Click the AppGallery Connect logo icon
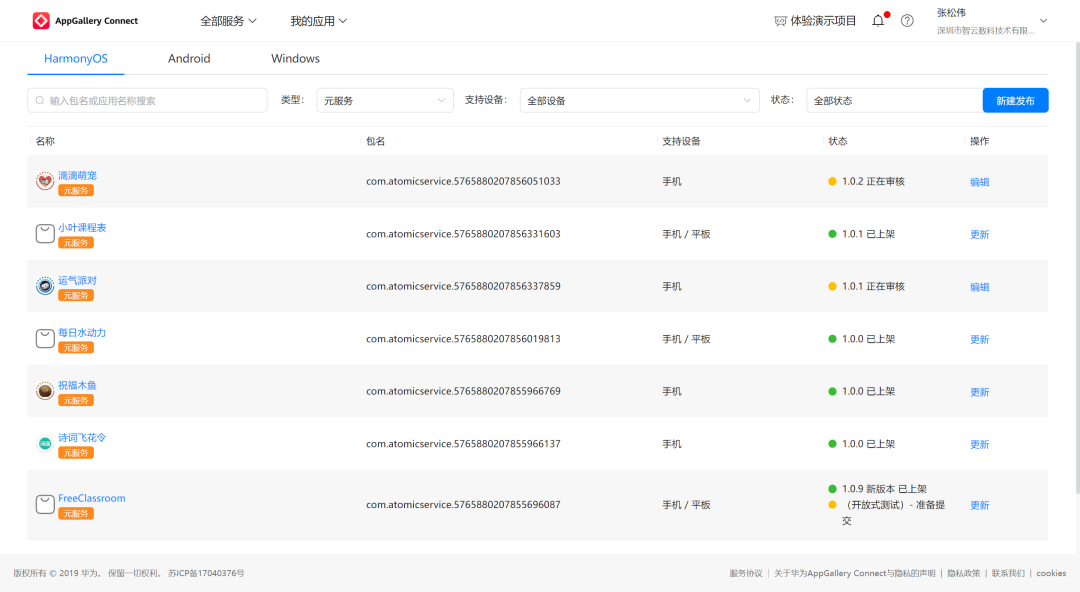This screenshot has width=1080, height=592. 41,20
